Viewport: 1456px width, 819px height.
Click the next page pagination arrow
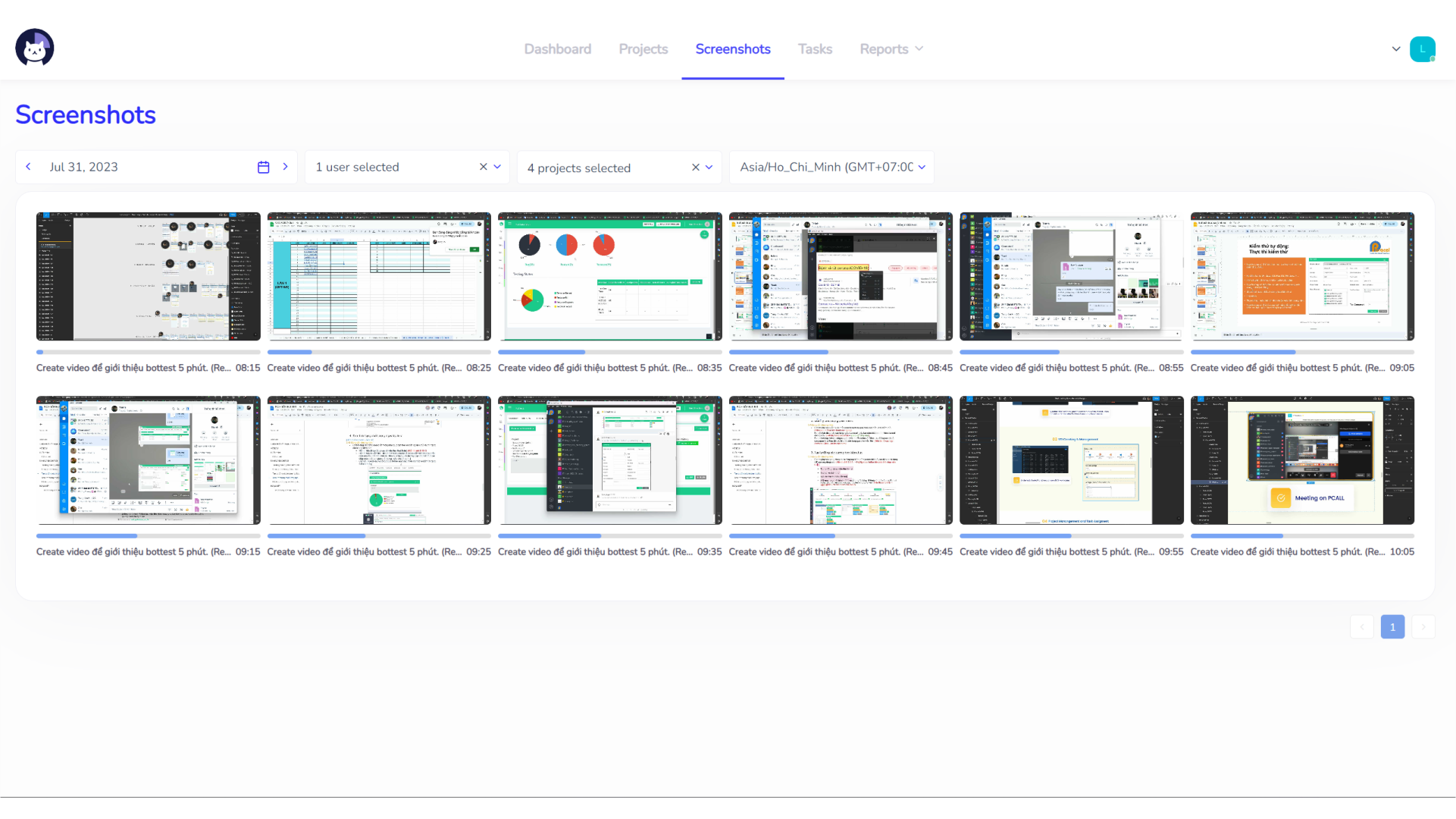[1423, 626]
